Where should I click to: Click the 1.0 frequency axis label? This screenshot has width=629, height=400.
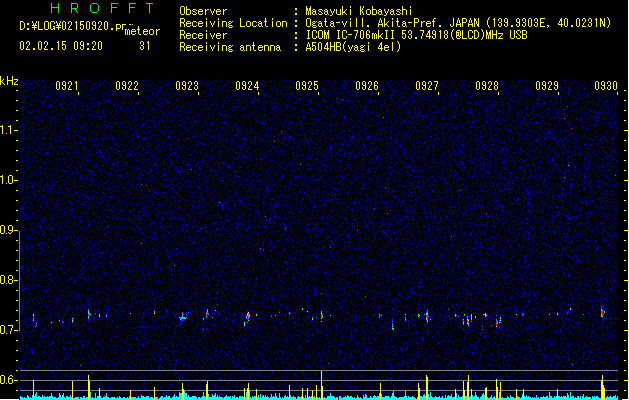[8, 180]
